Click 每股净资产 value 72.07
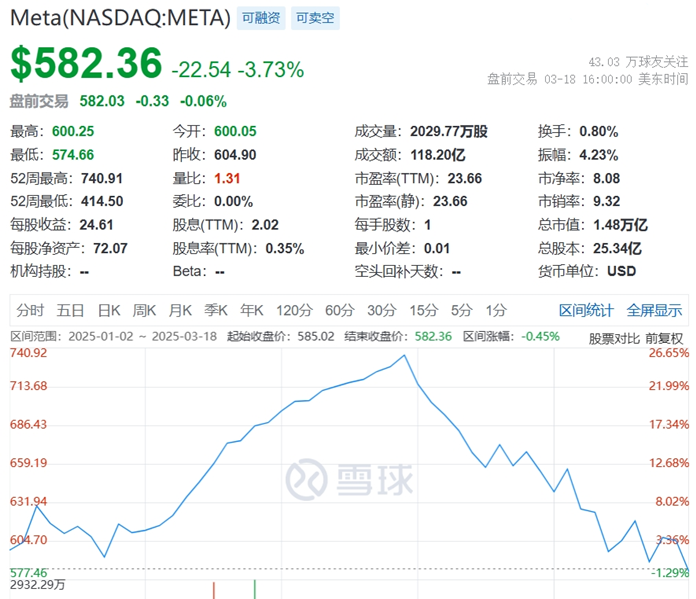The height and width of the screenshot is (599, 696). tap(111, 248)
